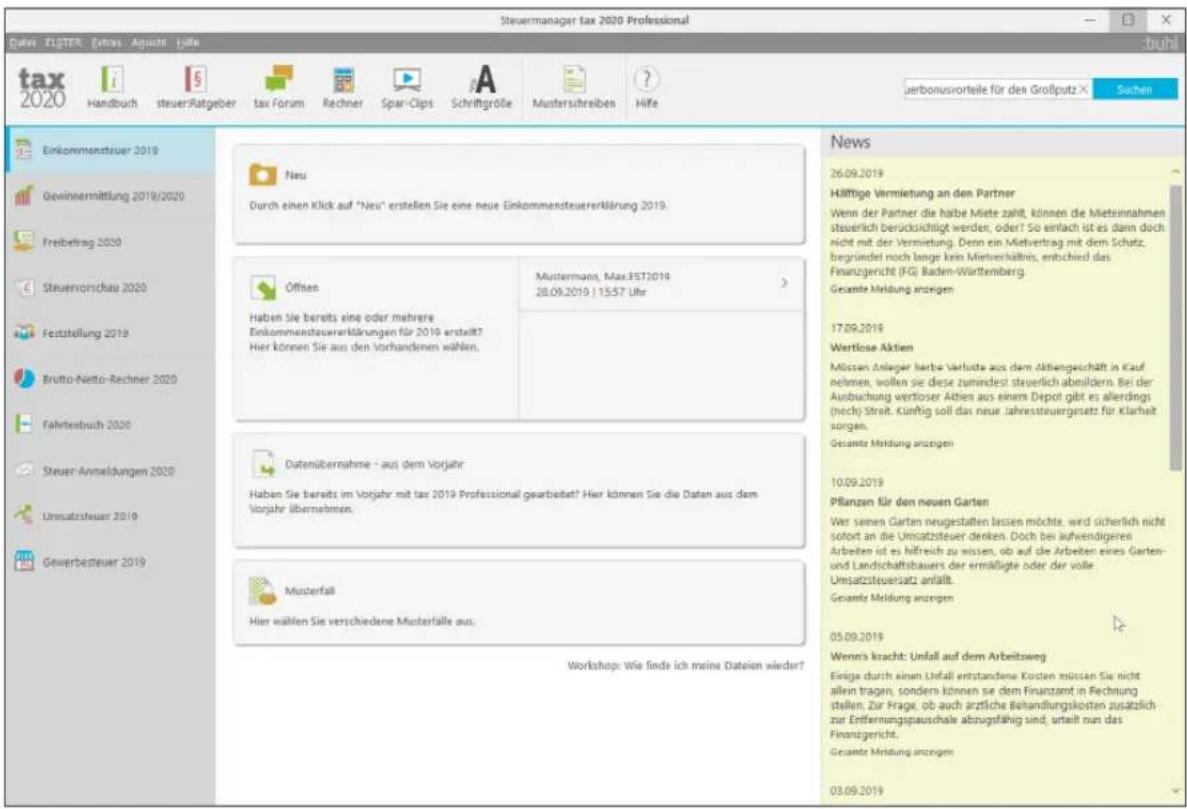Open Gewinnermittlung 2019/2020 module
Image resolution: width=1187 pixels, height=809 pixels.
click(111, 196)
